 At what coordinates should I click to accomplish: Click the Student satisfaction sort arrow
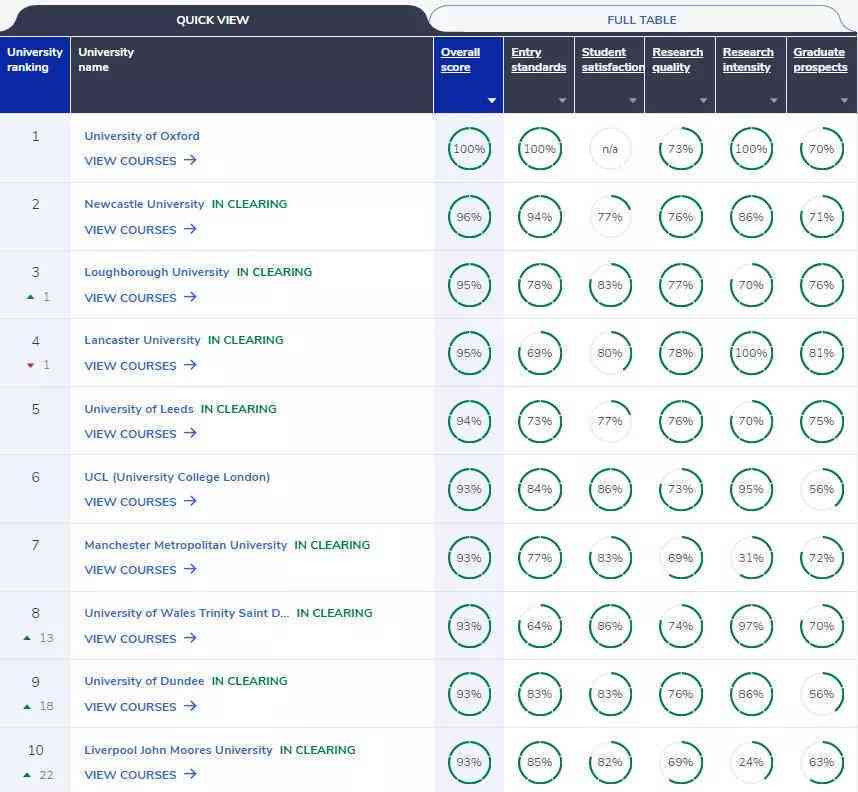(633, 100)
